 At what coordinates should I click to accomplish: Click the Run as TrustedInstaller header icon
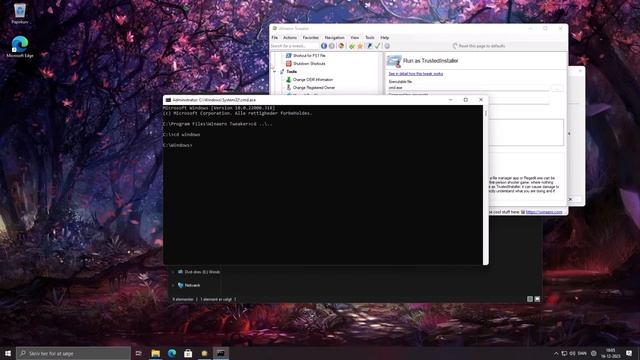(394, 61)
